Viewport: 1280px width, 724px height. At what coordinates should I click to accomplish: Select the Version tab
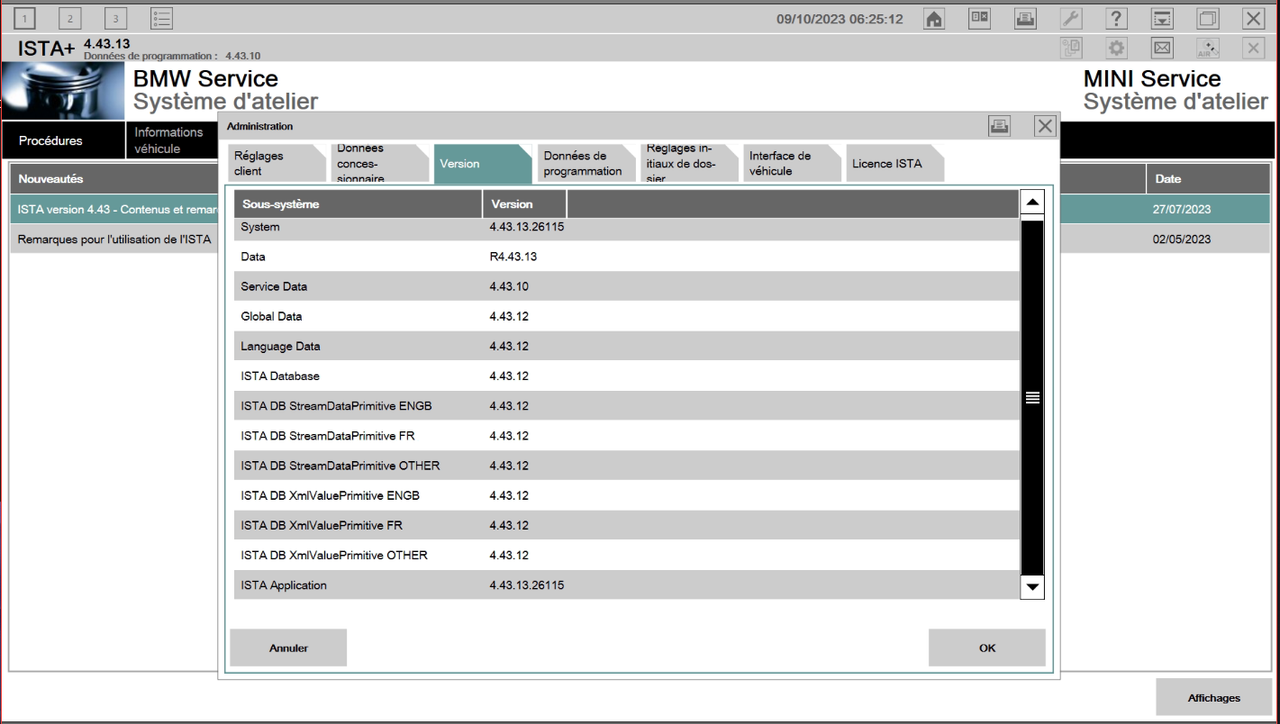(482, 163)
